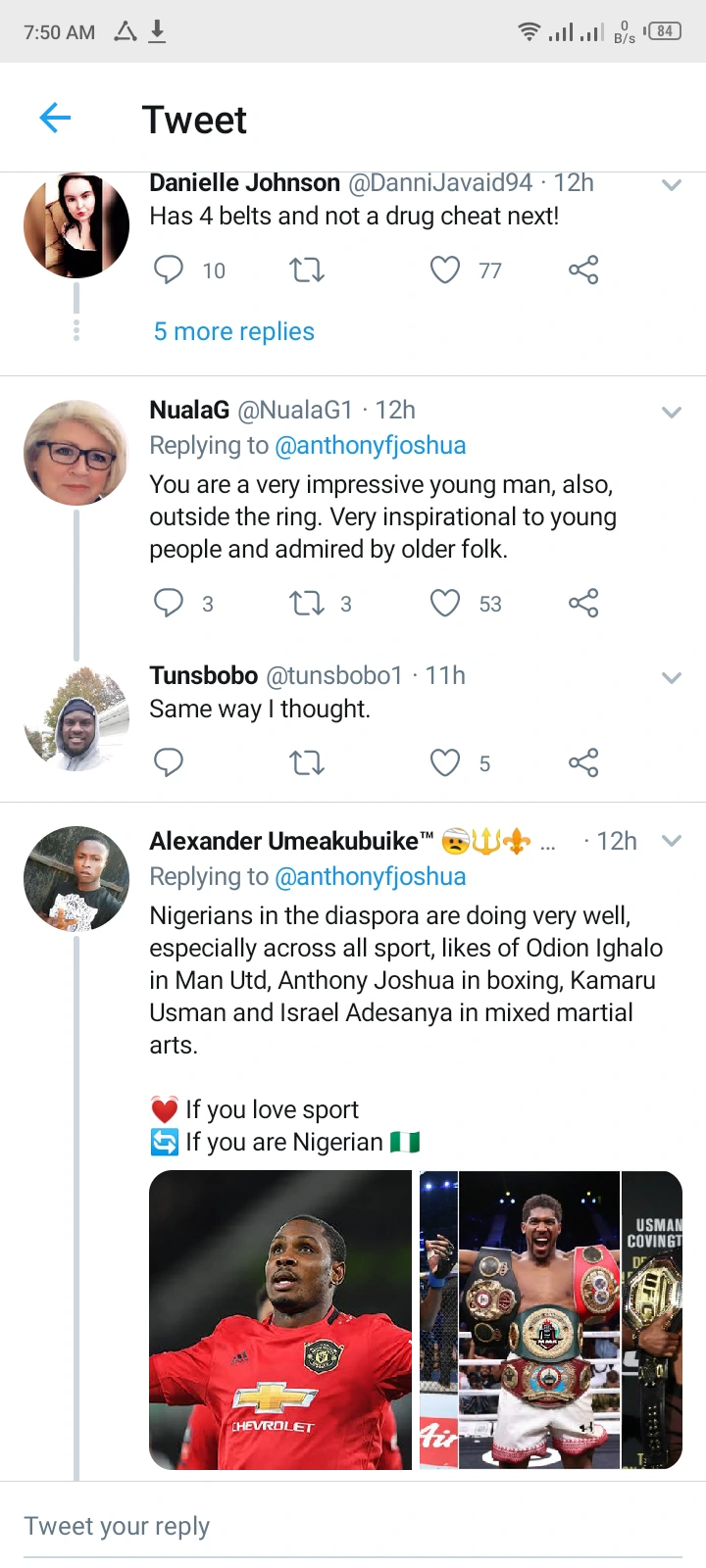This screenshot has height=1568, width=706.
Task: Tap the Tweet your reply field
Action: click(x=353, y=1526)
